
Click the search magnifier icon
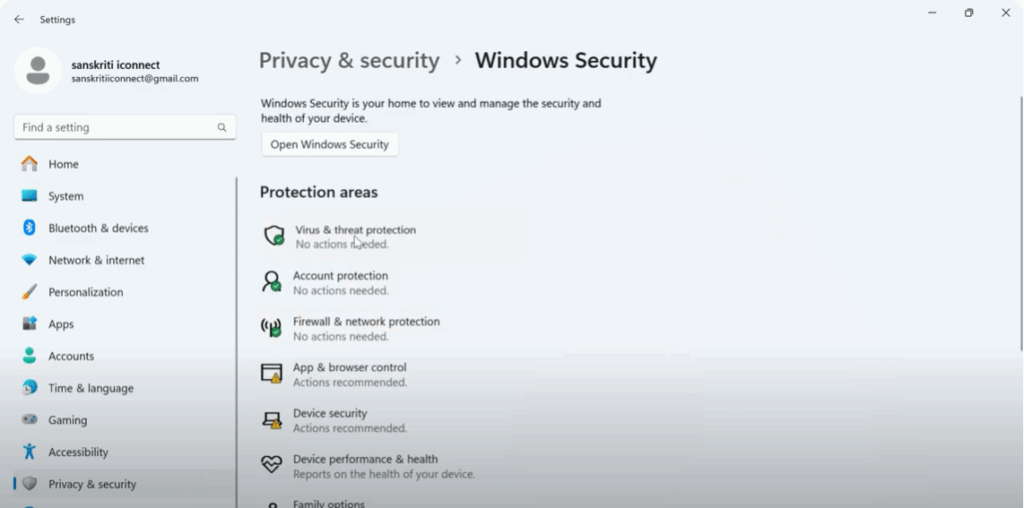(222, 128)
